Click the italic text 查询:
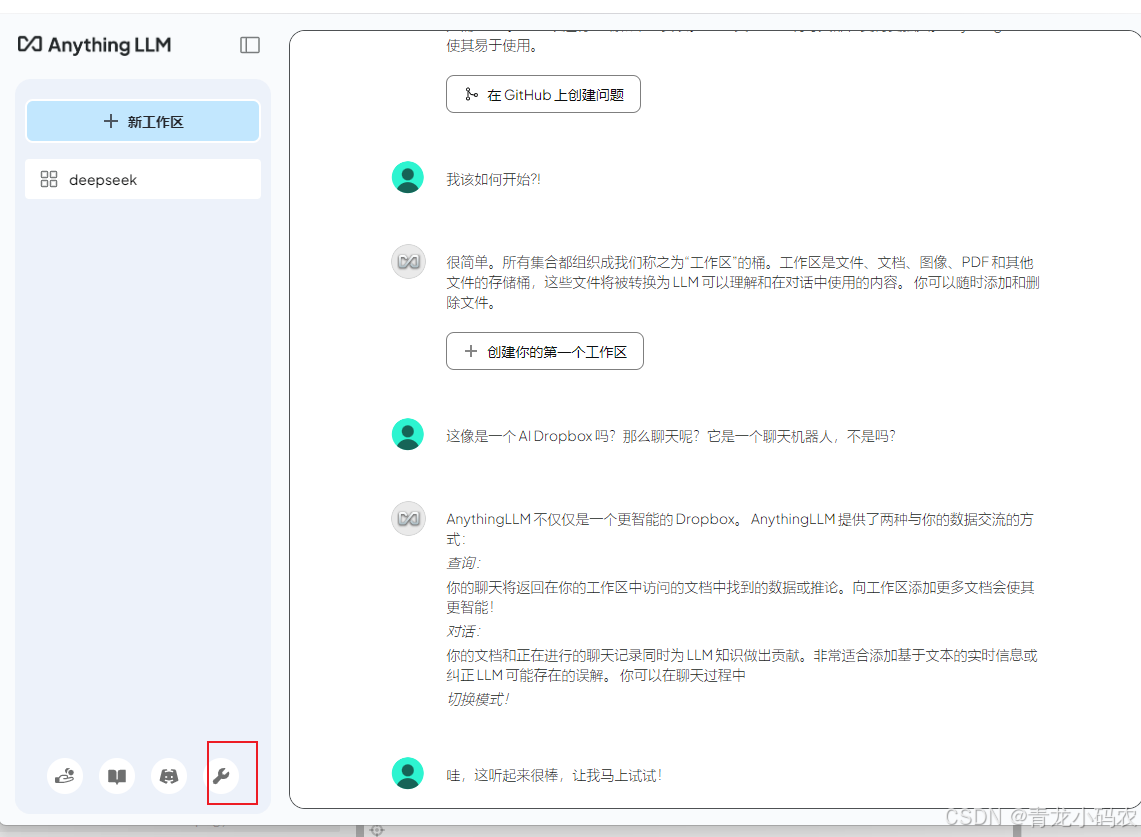Screen dimensions: 1141x837 point(463,563)
